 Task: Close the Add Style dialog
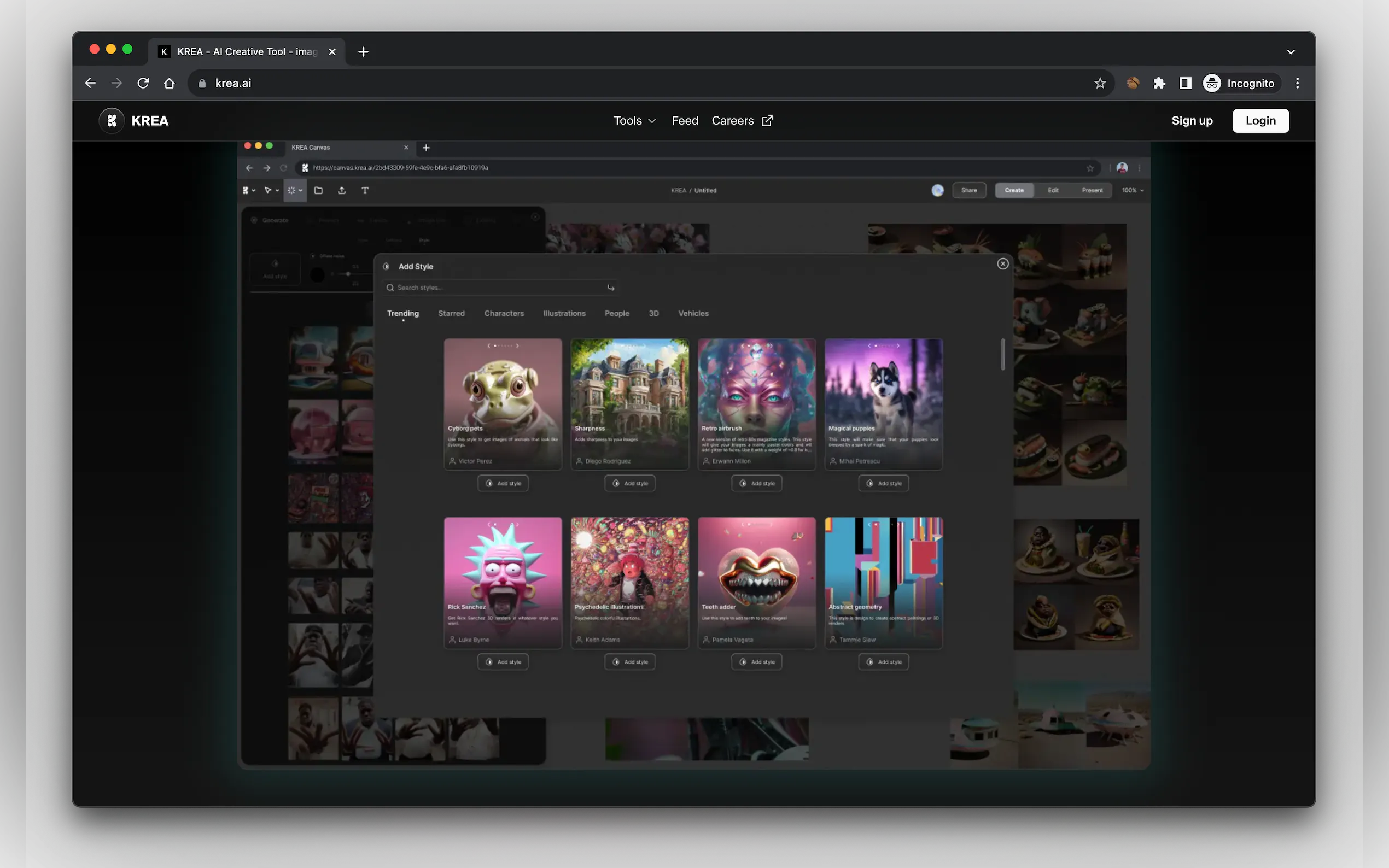coord(1002,263)
